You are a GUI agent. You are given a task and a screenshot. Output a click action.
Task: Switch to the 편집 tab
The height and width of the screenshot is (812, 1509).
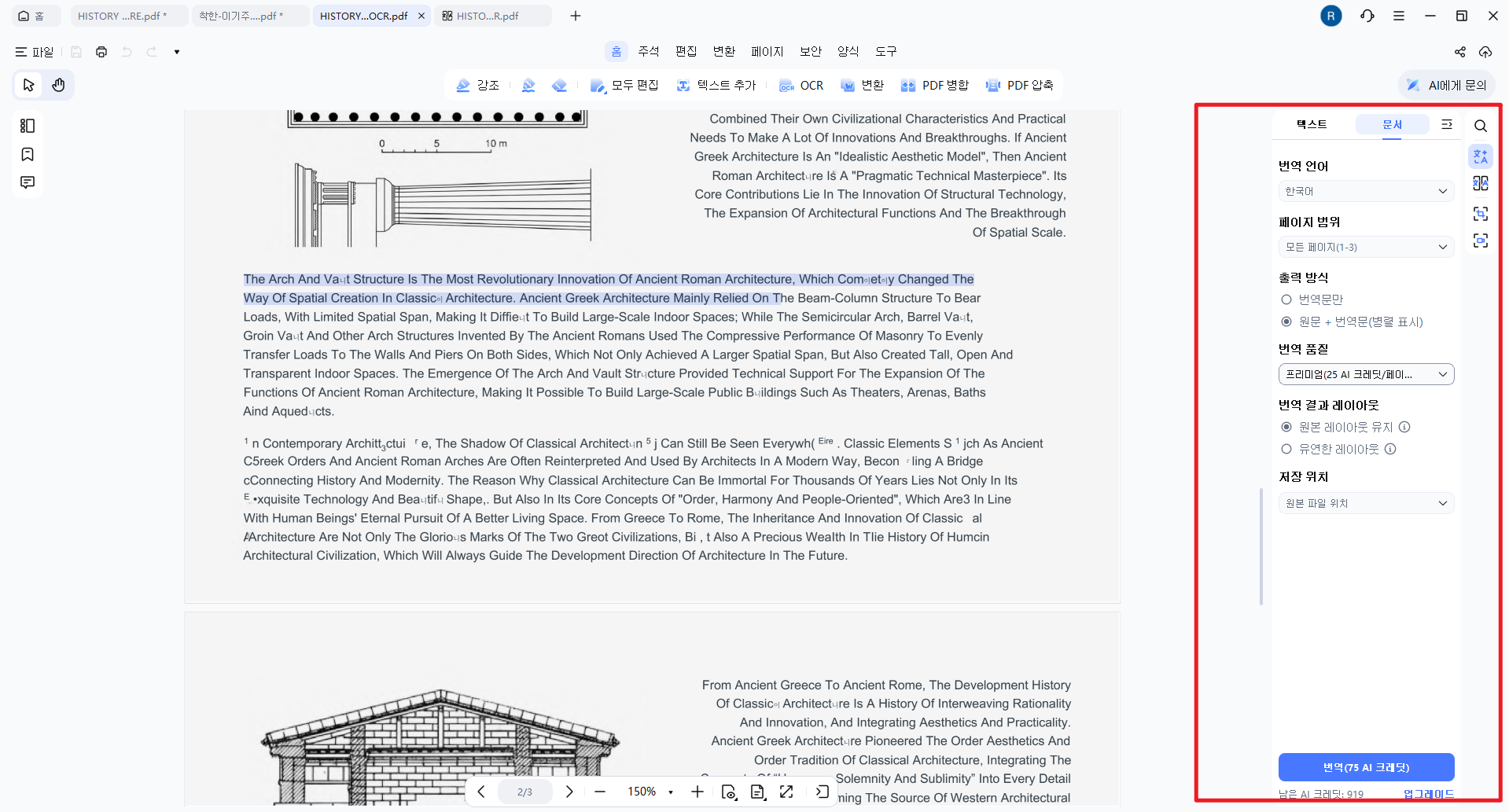(x=686, y=51)
